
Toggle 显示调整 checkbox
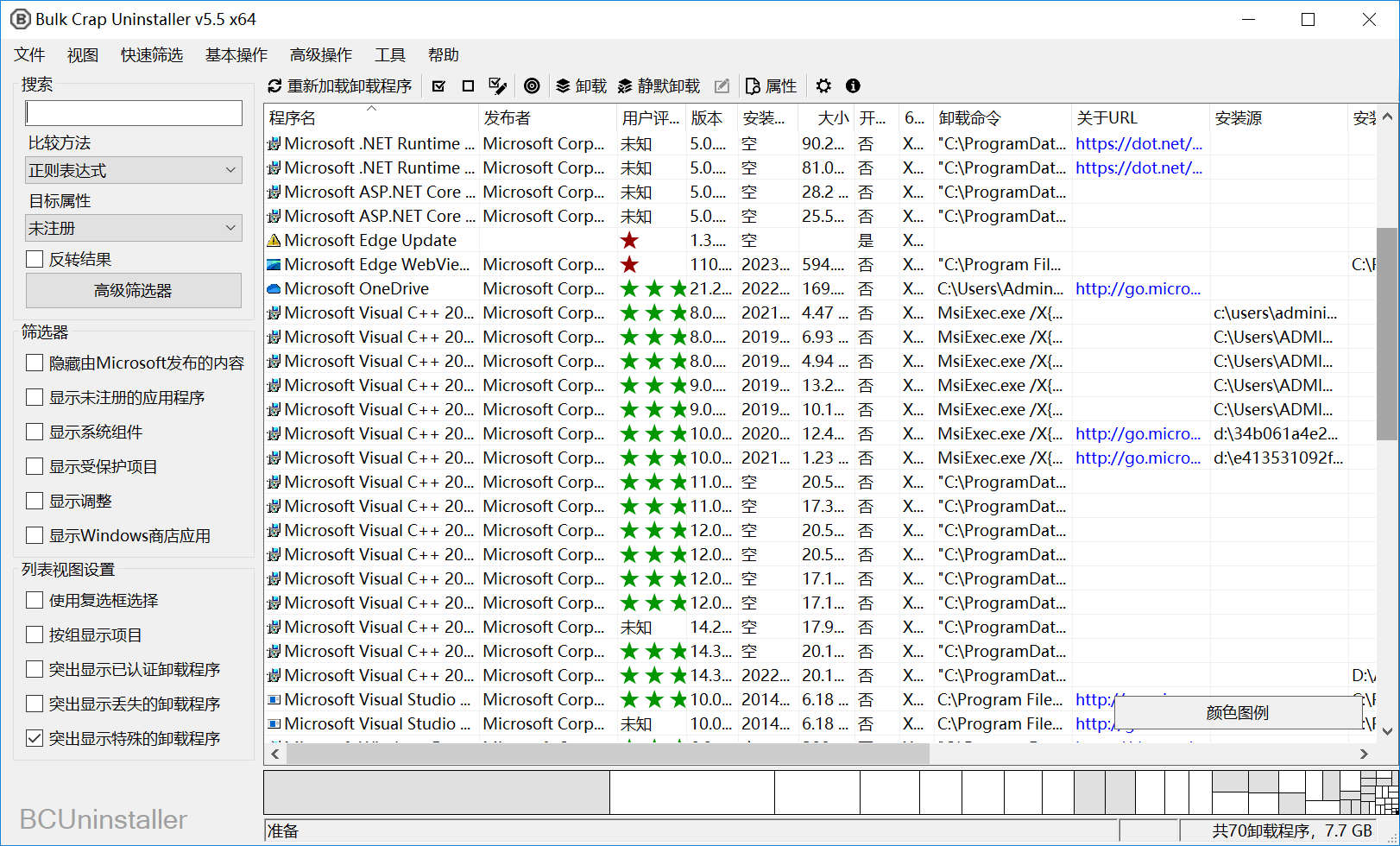click(x=69, y=501)
